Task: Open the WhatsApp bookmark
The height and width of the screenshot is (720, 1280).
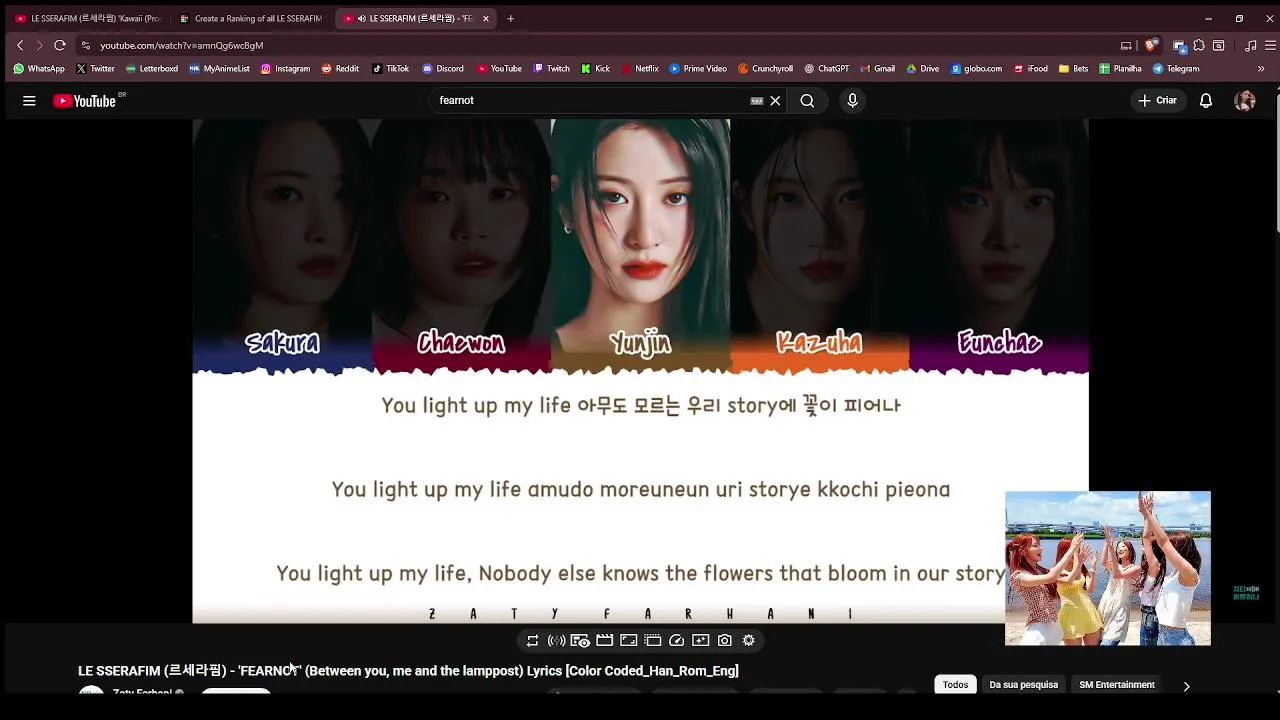Action: pos(38,69)
